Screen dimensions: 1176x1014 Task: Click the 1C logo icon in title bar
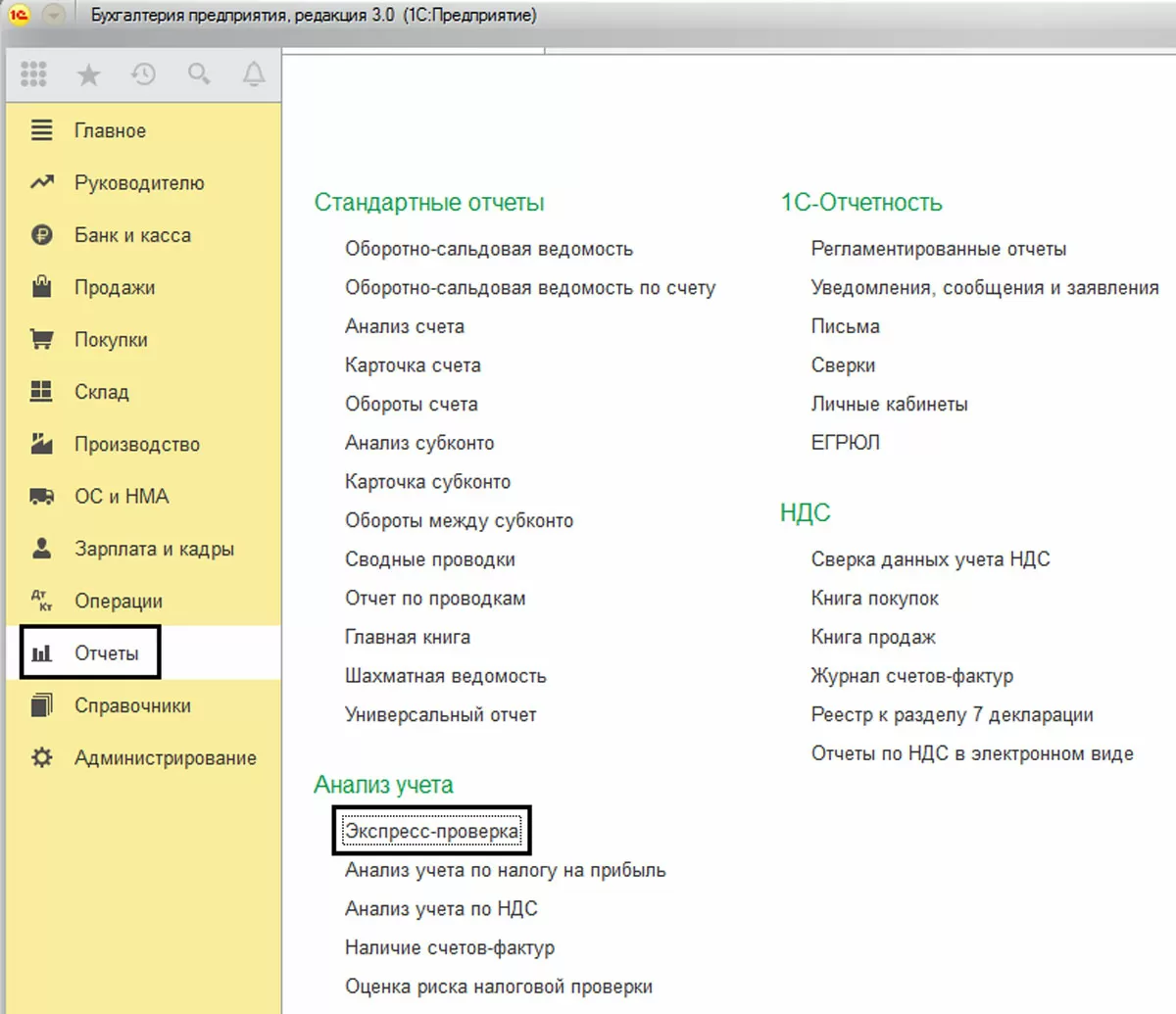click(x=19, y=15)
